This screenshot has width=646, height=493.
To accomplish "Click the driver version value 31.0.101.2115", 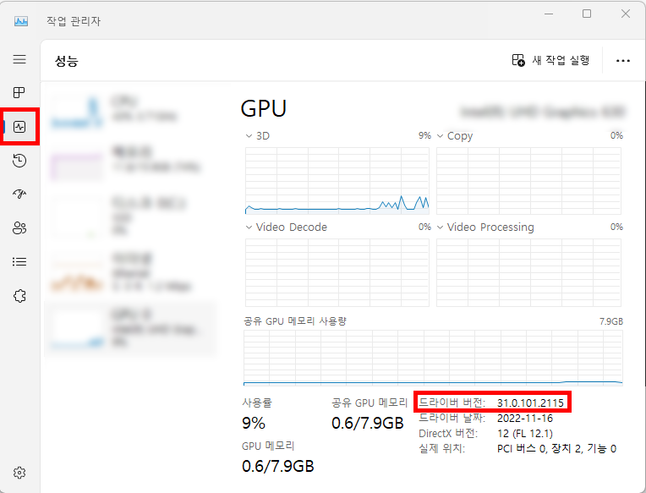I will click(530, 403).
